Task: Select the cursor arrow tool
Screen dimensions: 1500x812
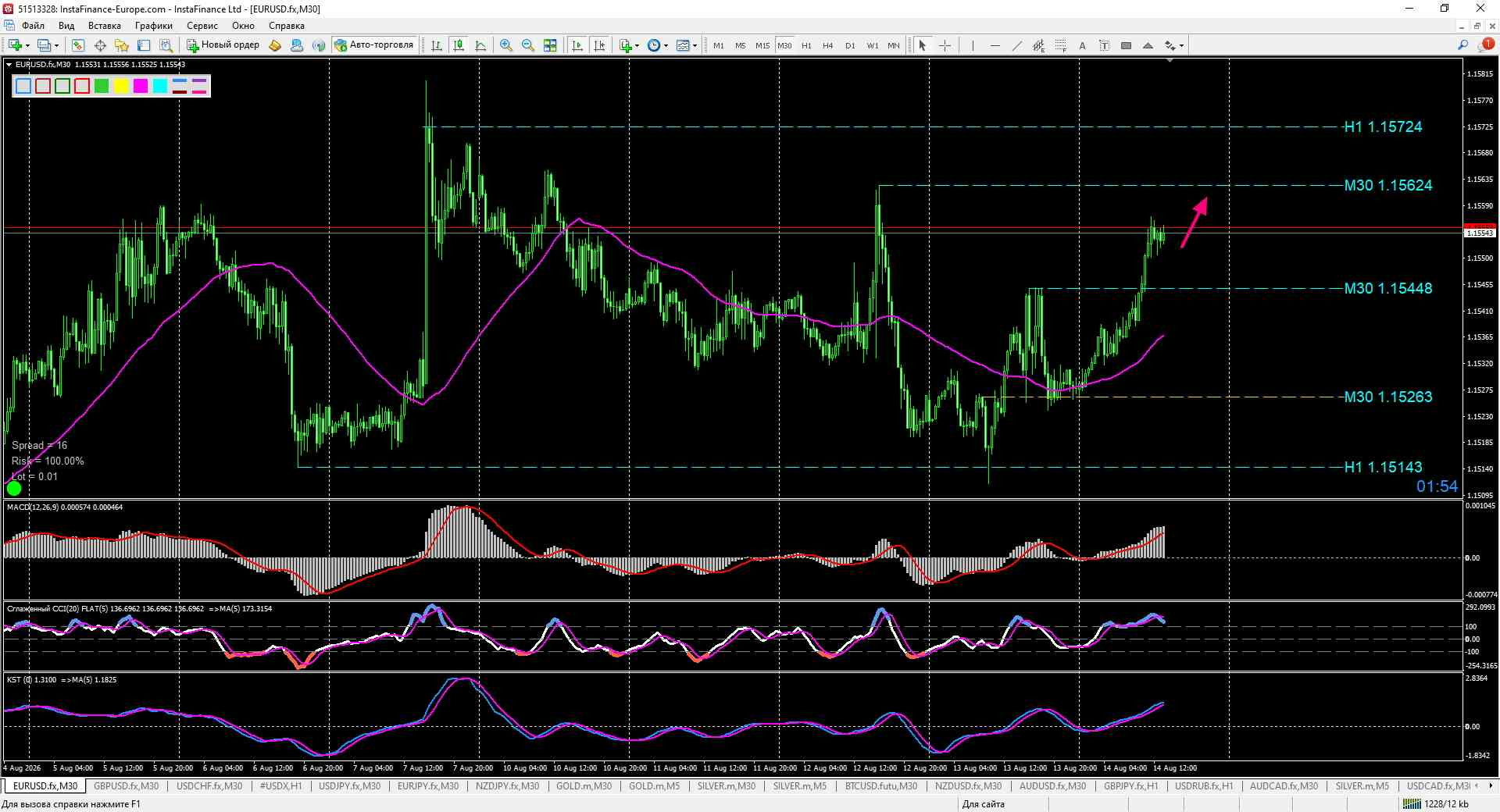Action: (922, 45)
